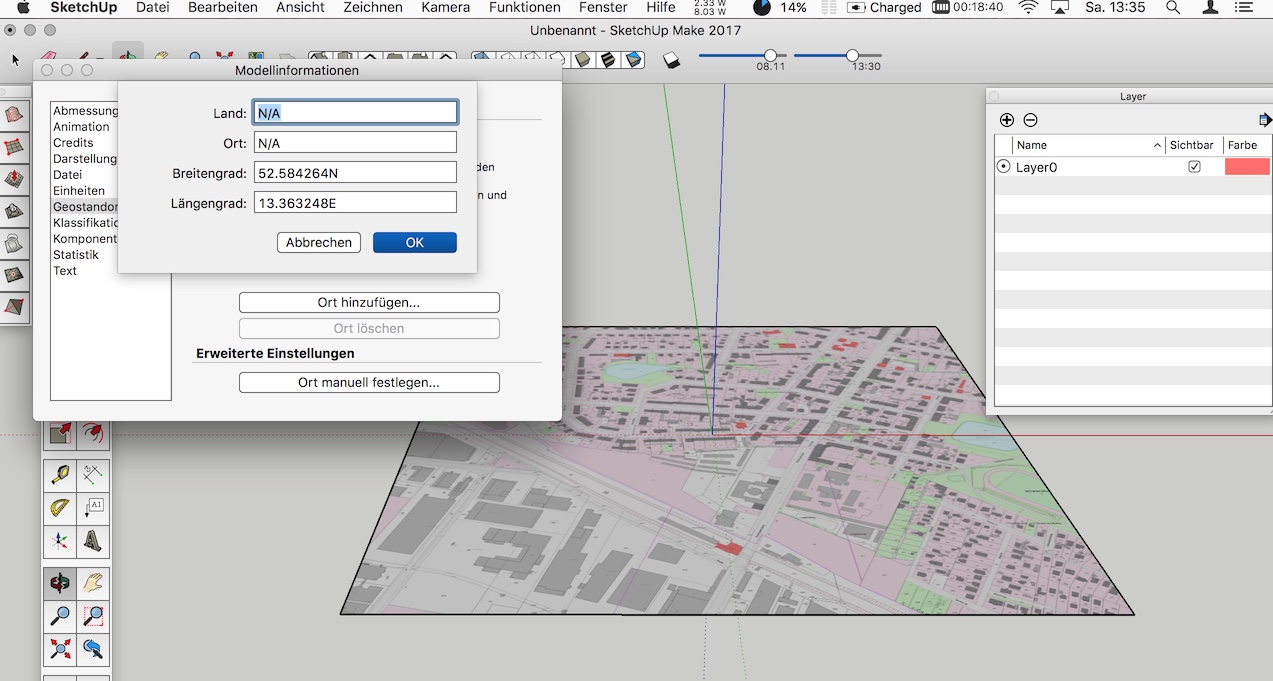This screenshot has width=1273, height=681.
Task: Activate the Pan hand tool
Action: [93, 582]
